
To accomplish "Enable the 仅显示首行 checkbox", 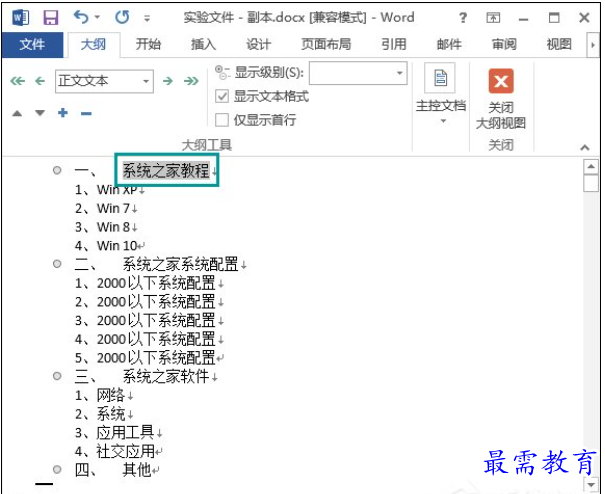I will pos(222,120).
